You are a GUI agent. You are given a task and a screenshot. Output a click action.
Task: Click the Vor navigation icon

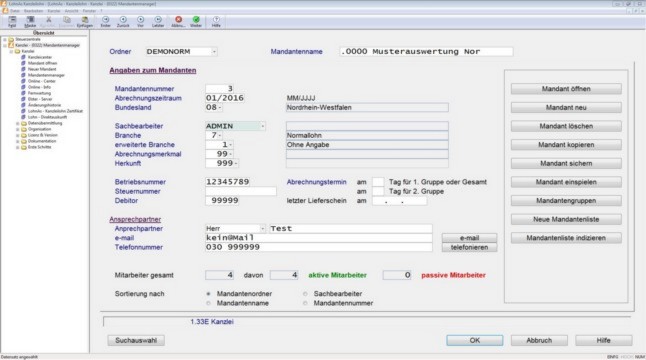pyautogui.click(x=140, y=20)
